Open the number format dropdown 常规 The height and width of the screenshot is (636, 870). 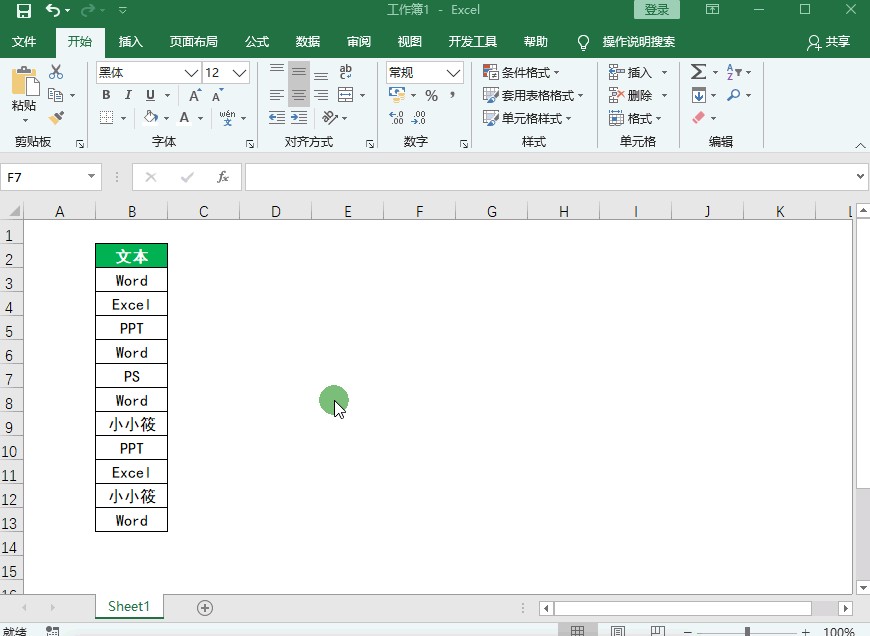coord(453,73)
